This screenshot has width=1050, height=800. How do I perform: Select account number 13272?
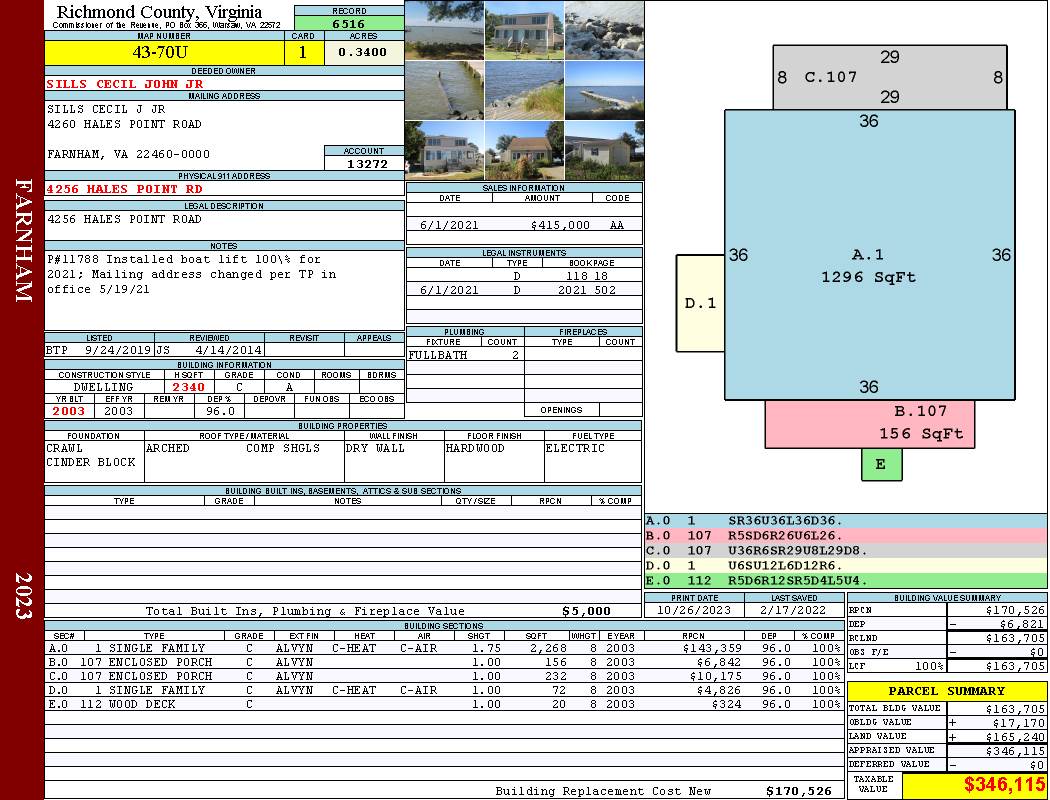coord(364,163)
